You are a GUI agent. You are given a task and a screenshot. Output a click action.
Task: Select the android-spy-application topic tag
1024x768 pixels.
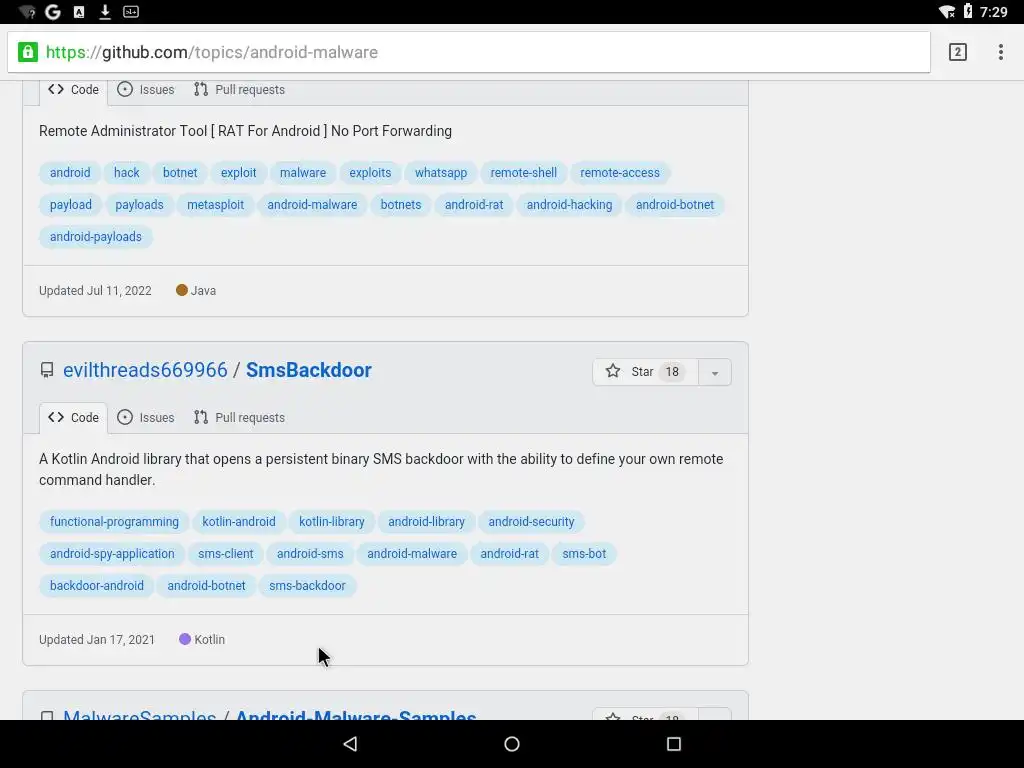[x=112, y=554]
